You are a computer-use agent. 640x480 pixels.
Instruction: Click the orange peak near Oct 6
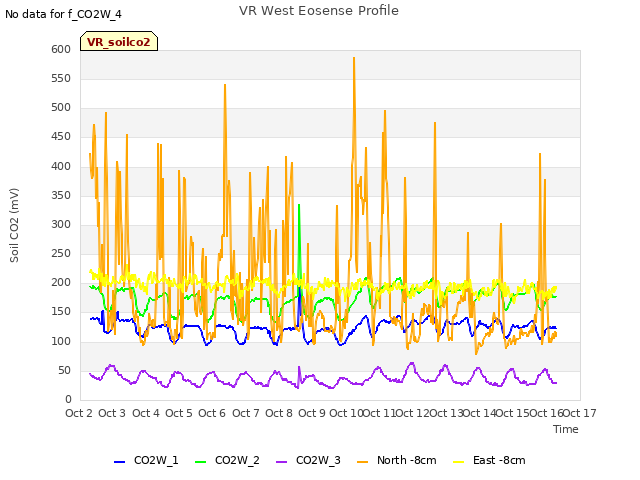pos(225,85)
